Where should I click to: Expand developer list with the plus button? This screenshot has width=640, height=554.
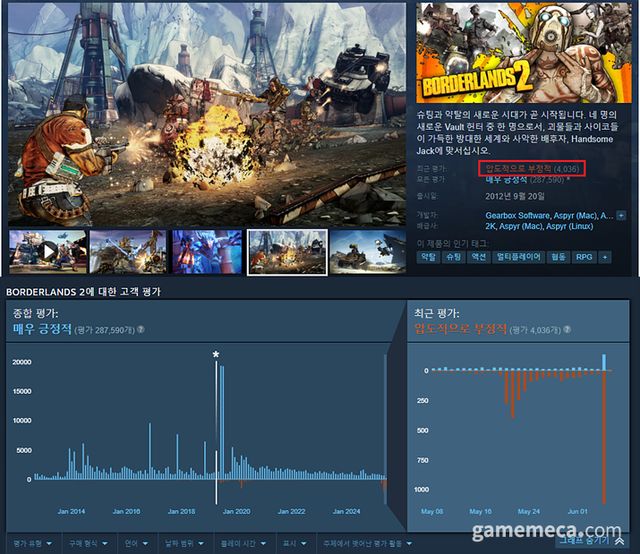click(x=620, y=216)
